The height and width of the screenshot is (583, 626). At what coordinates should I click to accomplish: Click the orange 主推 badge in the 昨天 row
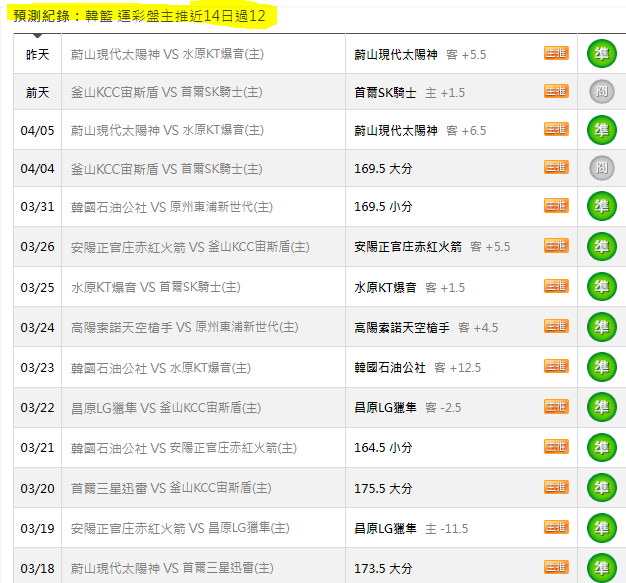pyautogui.click(x=556, y=53)
